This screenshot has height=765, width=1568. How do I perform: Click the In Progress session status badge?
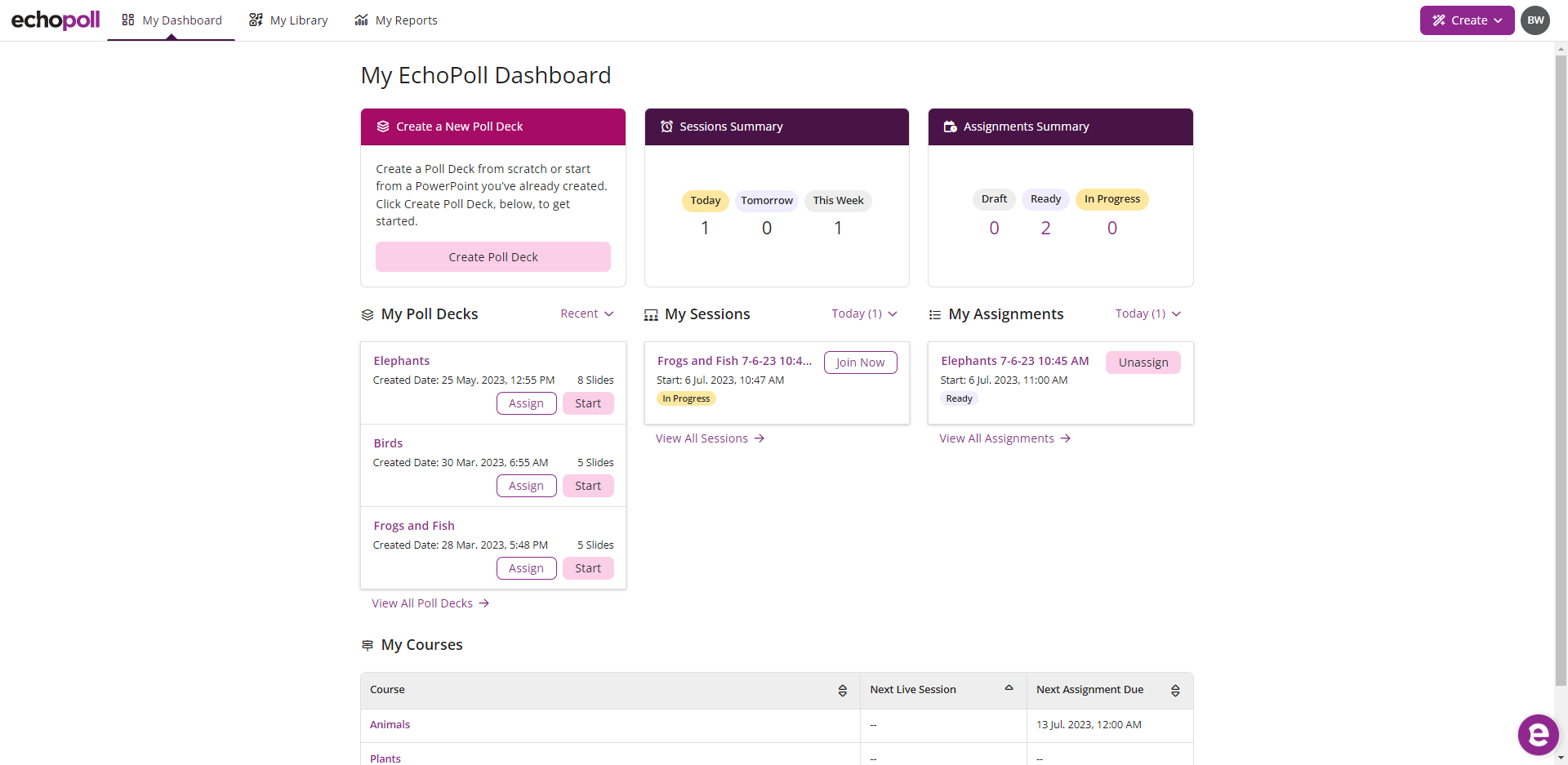(686, 399)
